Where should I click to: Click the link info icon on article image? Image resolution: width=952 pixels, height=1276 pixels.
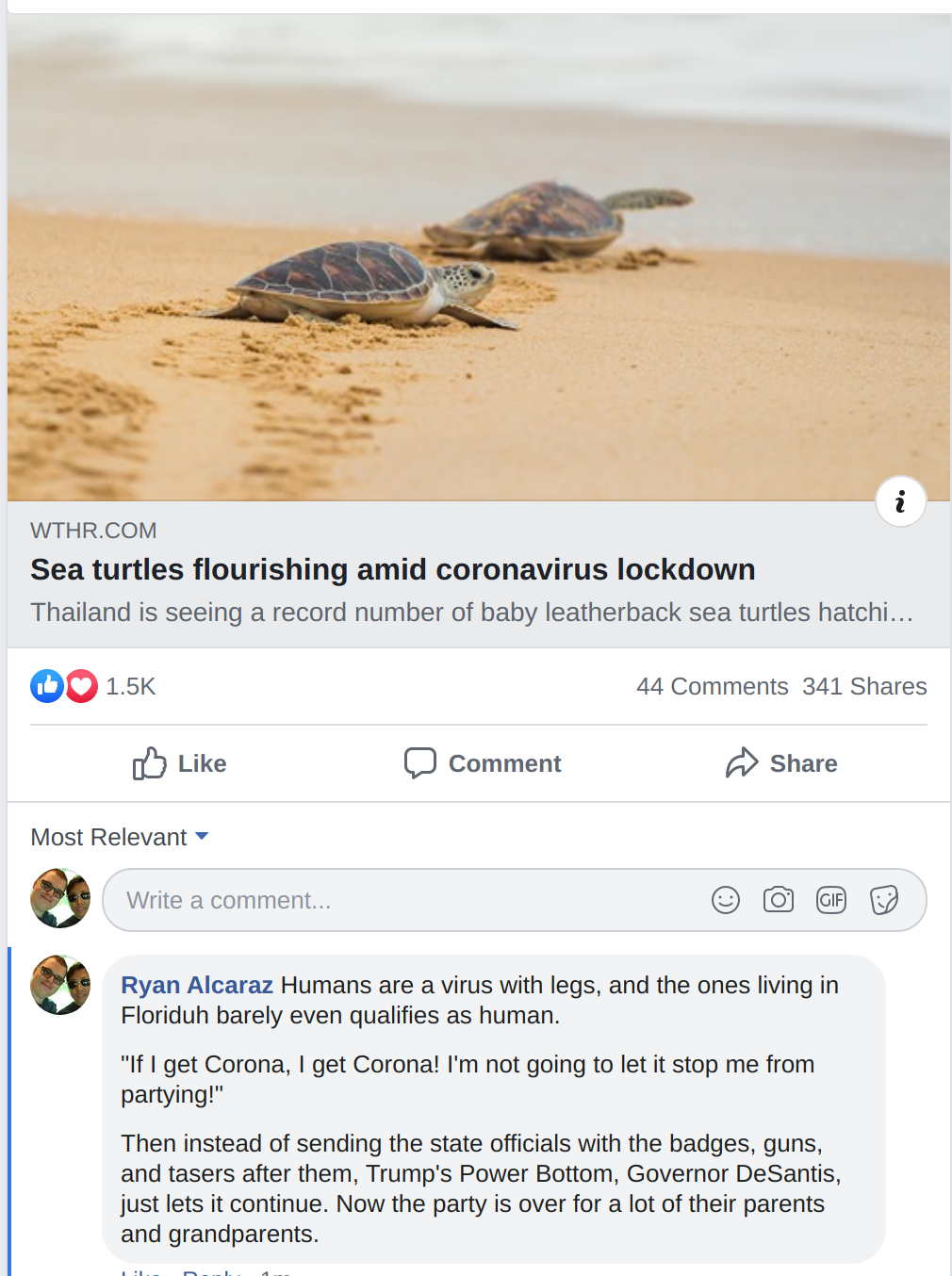(x=900, y=501)
